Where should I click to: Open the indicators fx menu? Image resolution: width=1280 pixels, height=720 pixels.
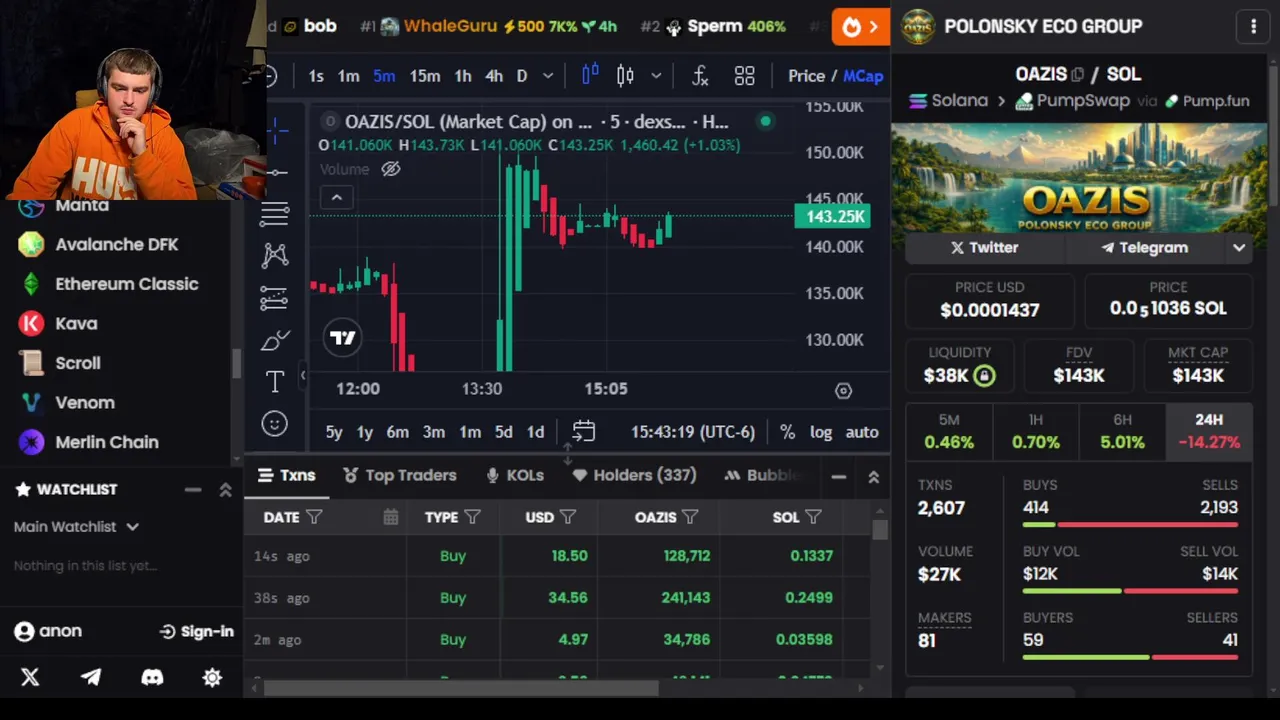700,76
